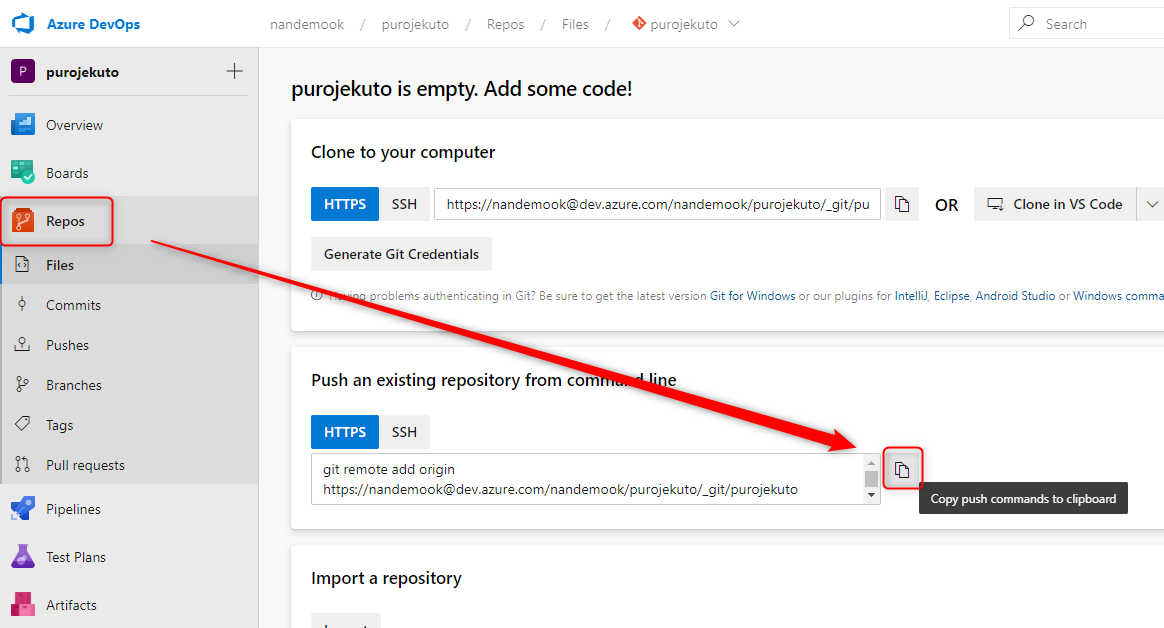Open Git for Windows link

click(x=752, y=295)
